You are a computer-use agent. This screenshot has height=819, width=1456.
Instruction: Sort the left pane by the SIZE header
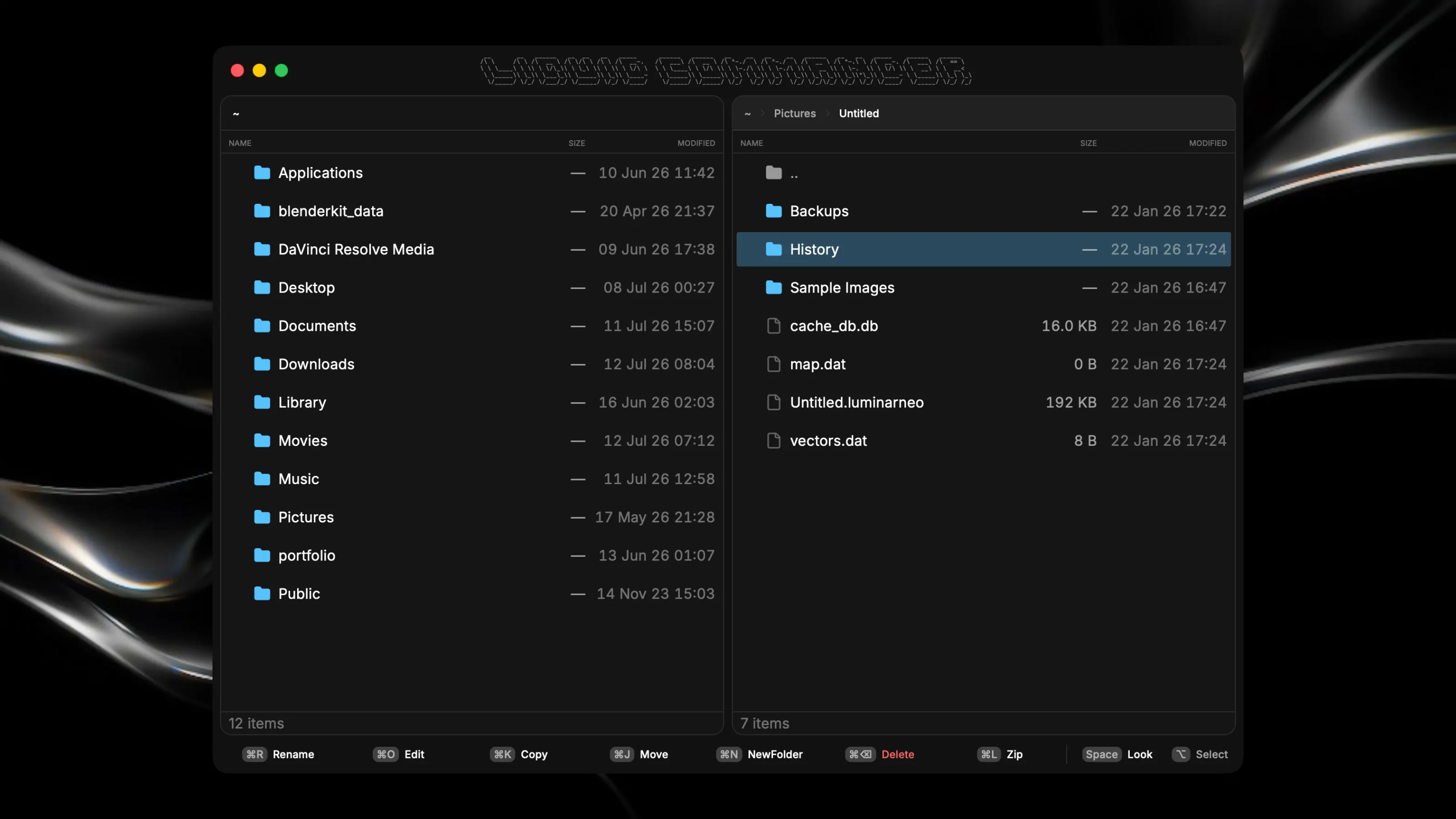click(x=576, y=143)
